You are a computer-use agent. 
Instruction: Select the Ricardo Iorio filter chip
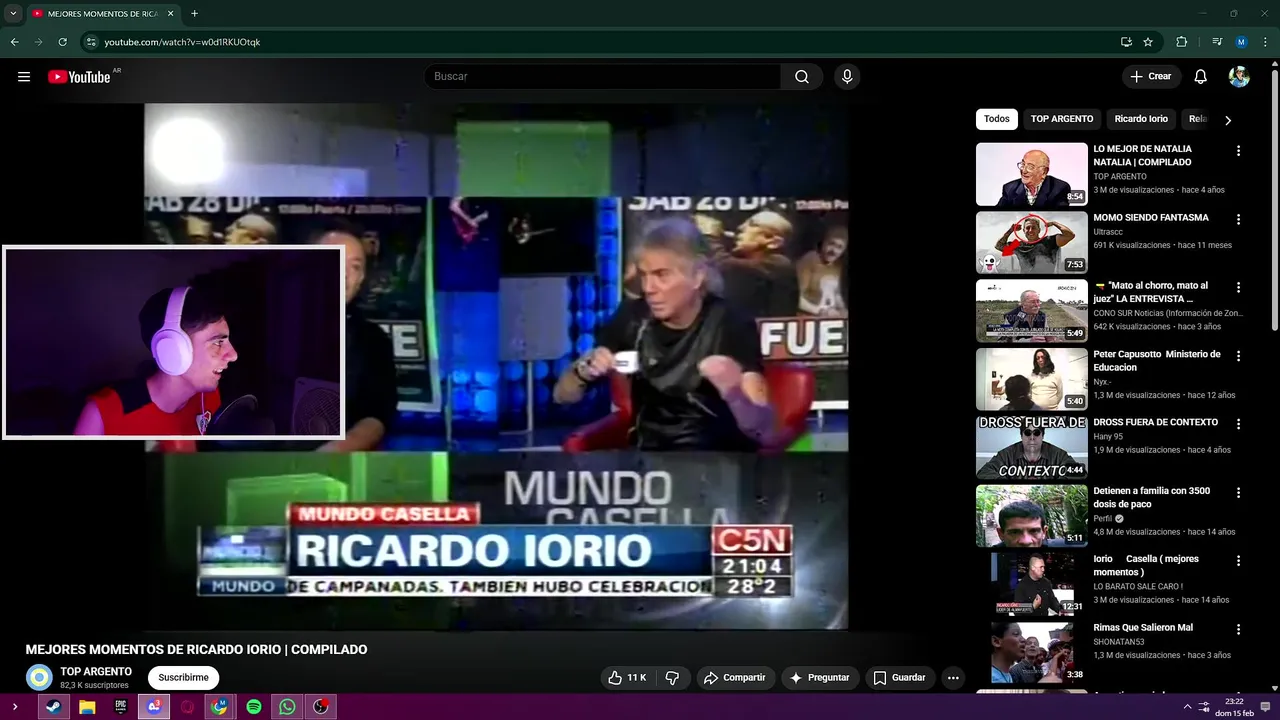(1141, 119)
